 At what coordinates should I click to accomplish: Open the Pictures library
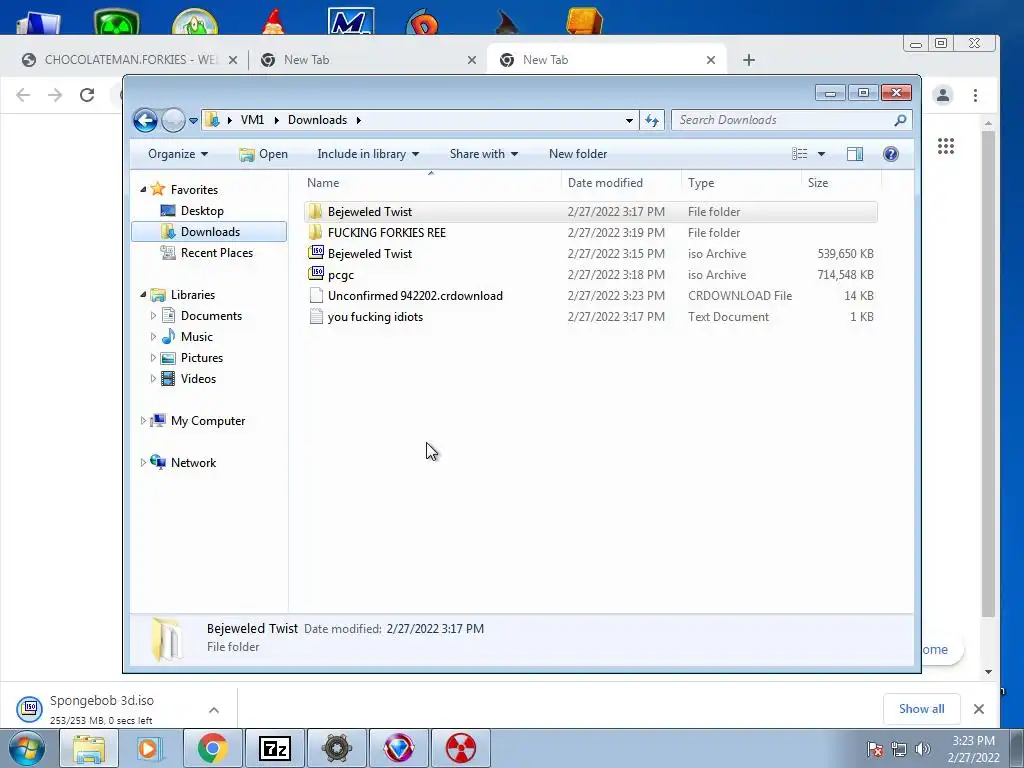(201, 358)
